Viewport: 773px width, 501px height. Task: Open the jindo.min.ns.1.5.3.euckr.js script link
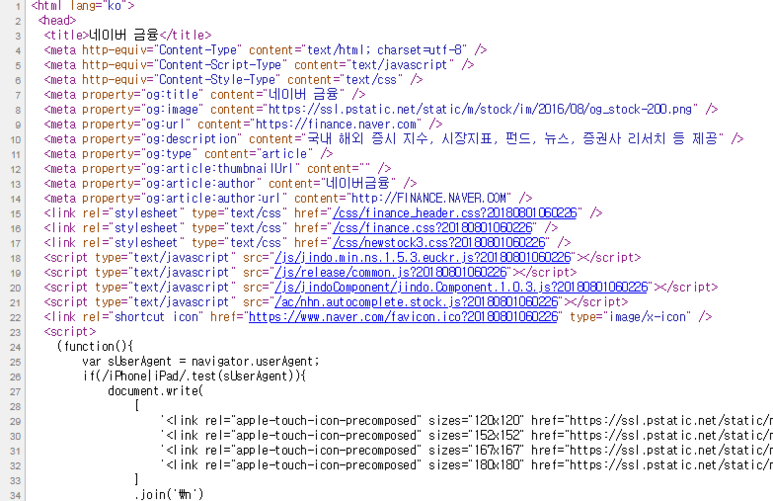[x=422, y=257]
